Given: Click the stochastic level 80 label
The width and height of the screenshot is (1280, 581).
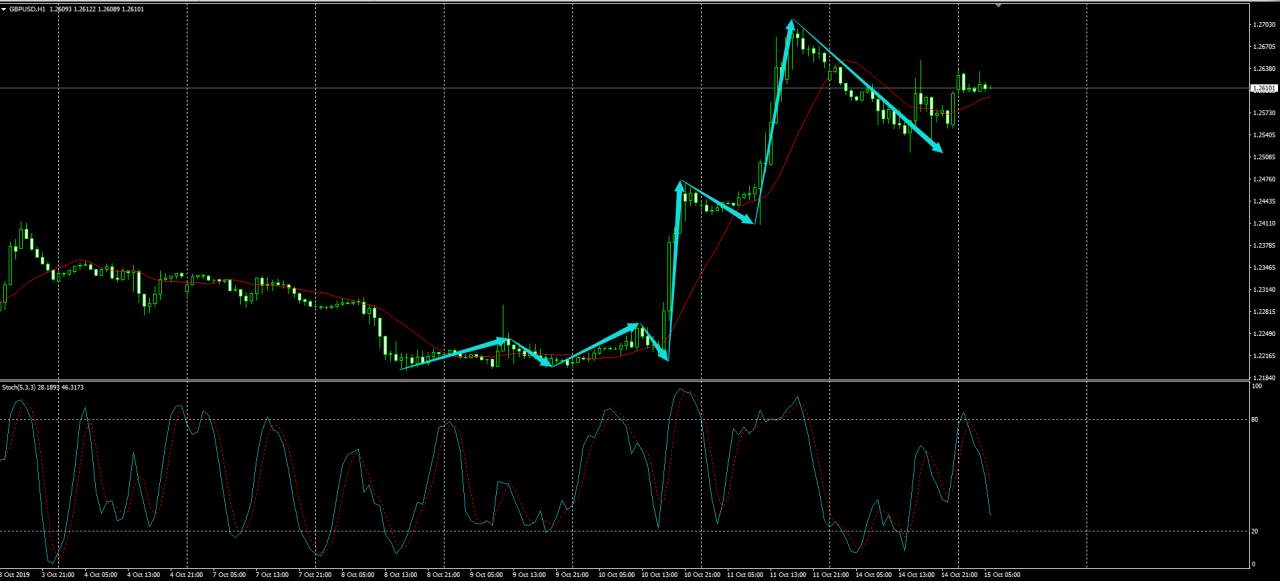Looking at the screenshot, I should pos(1255,420).
